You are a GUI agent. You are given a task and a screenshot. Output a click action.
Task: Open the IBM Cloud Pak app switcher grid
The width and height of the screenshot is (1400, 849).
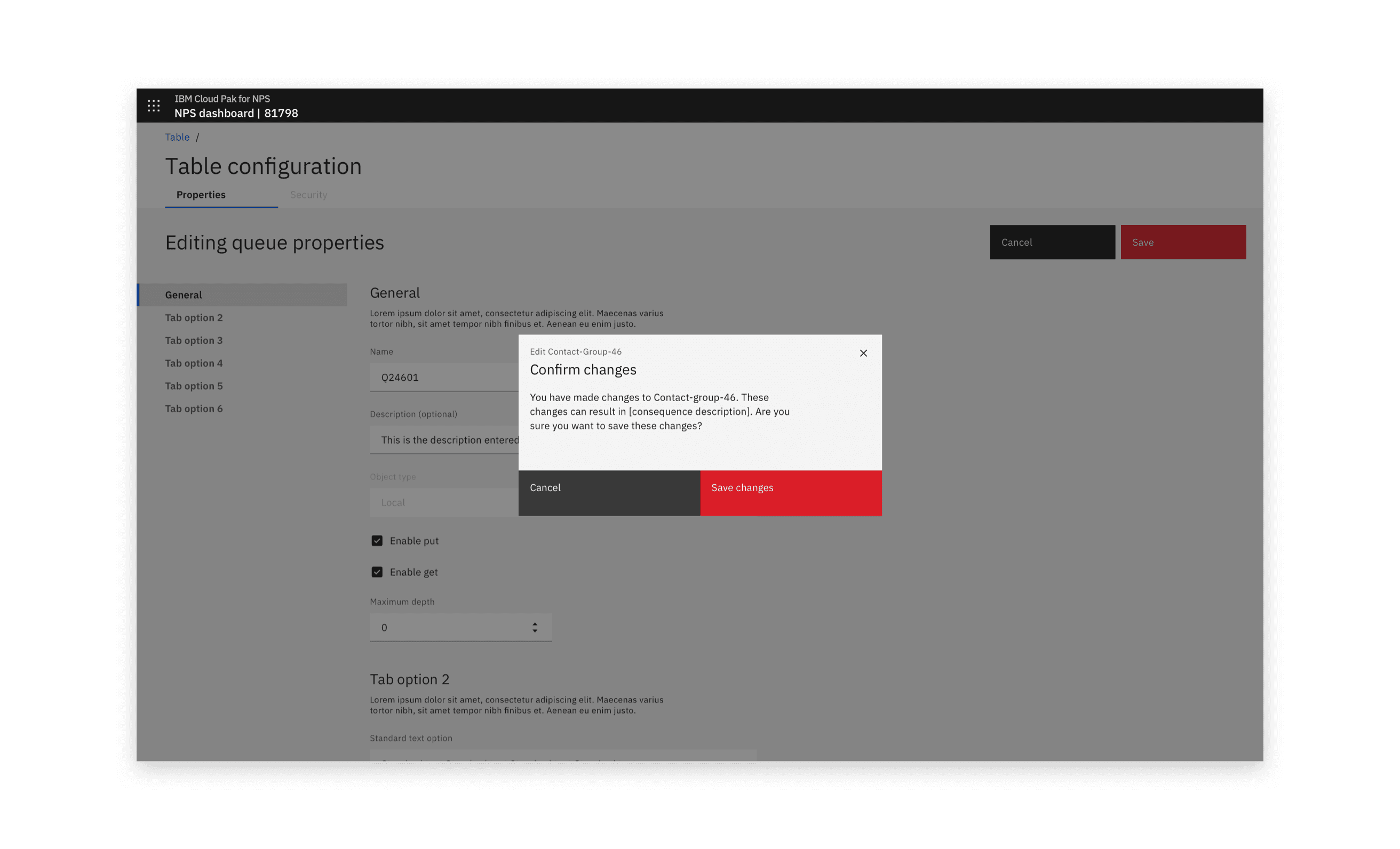(x=154, y=105)
